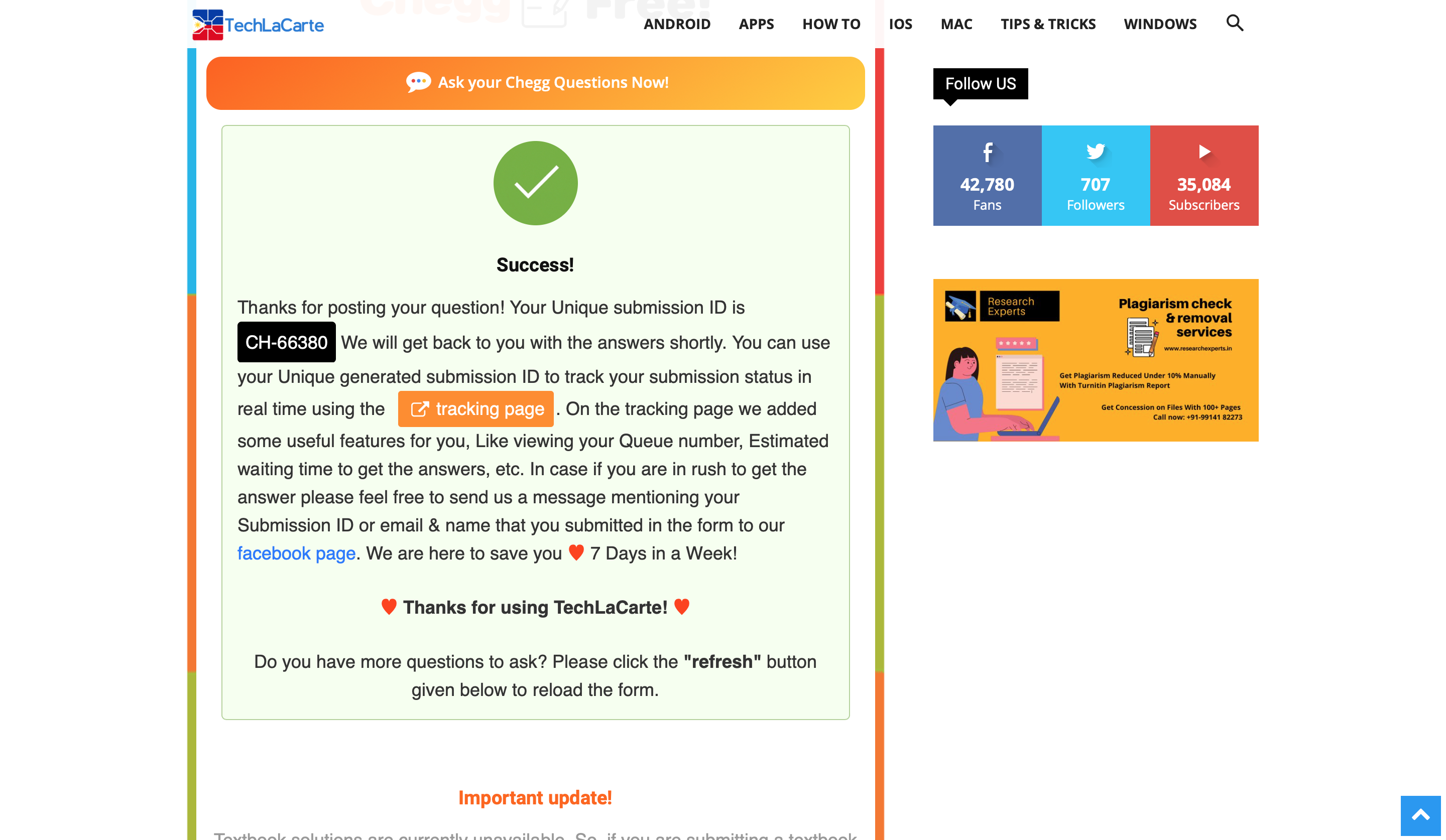Click the green success checkmark icon
The image size is (1446, 840).
pyautogui.click(x=535, y=183)
